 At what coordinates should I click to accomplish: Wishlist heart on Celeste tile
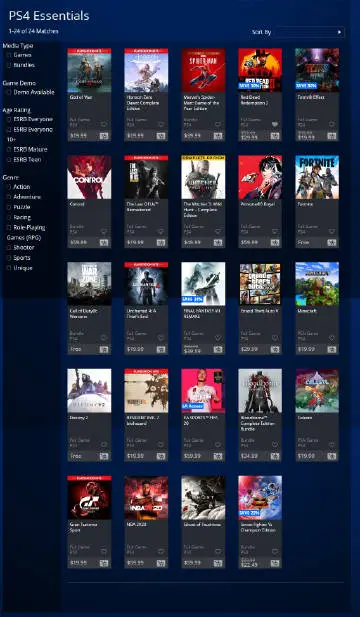click(332, 445)
